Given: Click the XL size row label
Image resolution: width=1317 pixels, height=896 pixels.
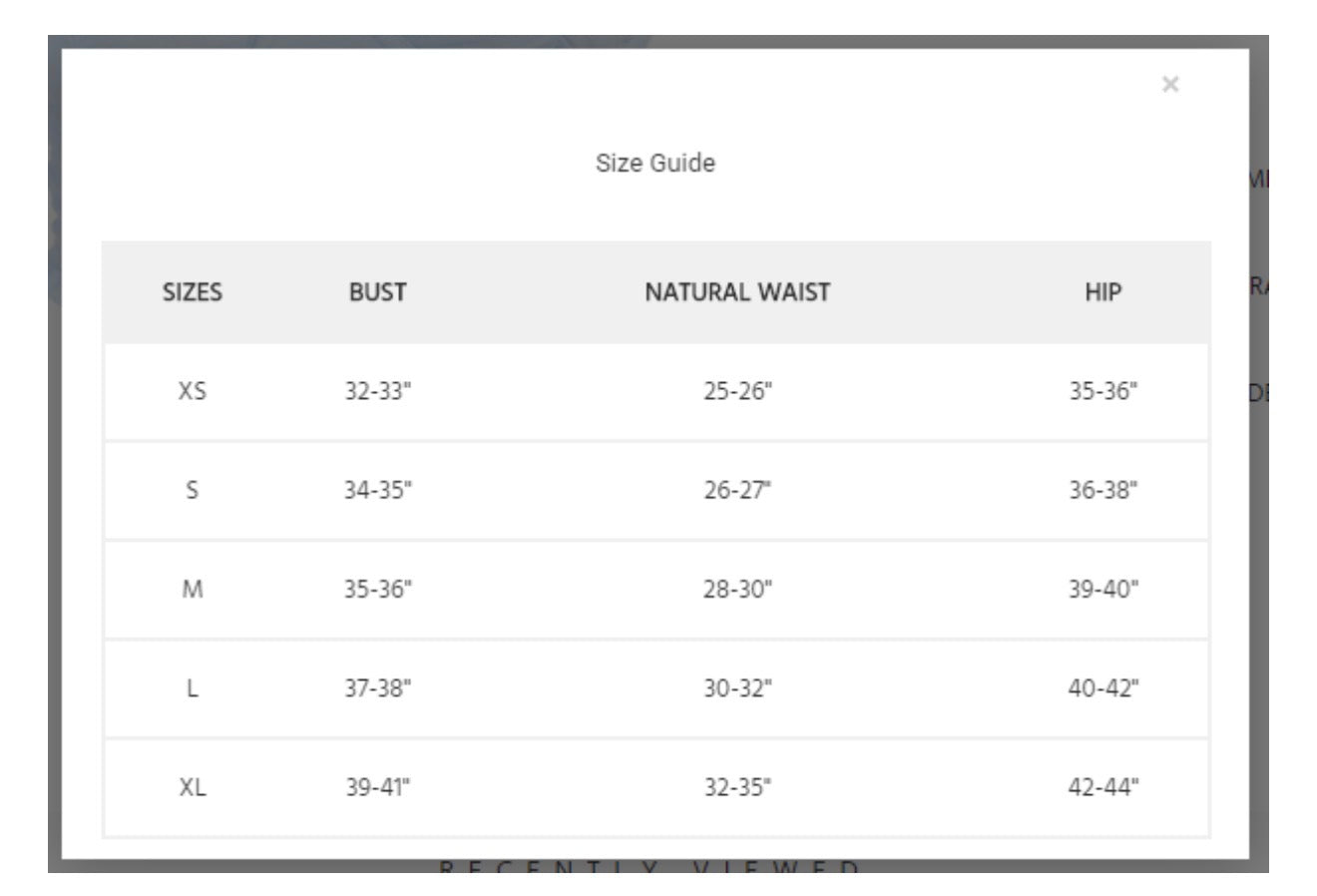Looking at the screenshot, I should point(193,787).
